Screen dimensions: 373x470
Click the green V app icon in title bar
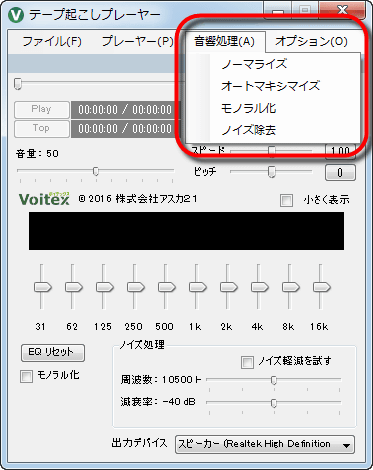15,15
